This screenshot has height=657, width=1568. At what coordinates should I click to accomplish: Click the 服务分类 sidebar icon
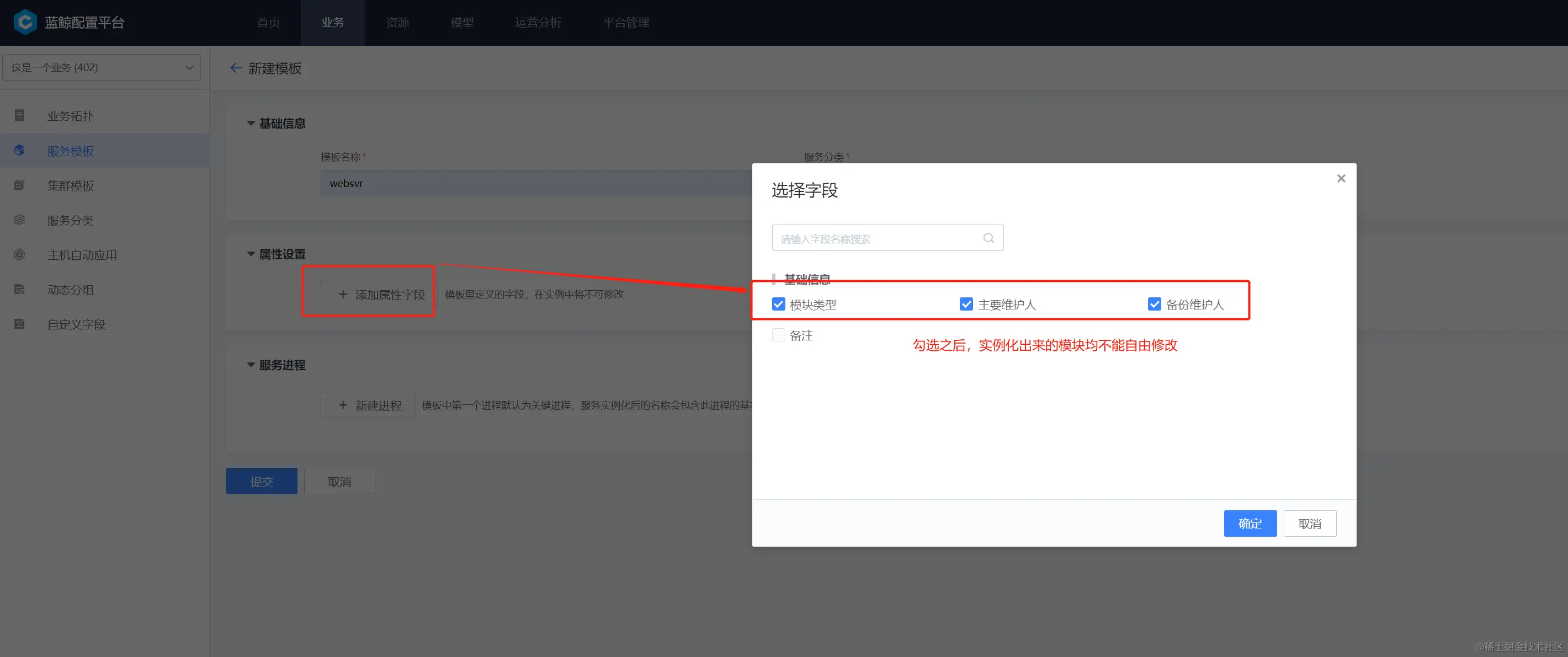point(19,220)
